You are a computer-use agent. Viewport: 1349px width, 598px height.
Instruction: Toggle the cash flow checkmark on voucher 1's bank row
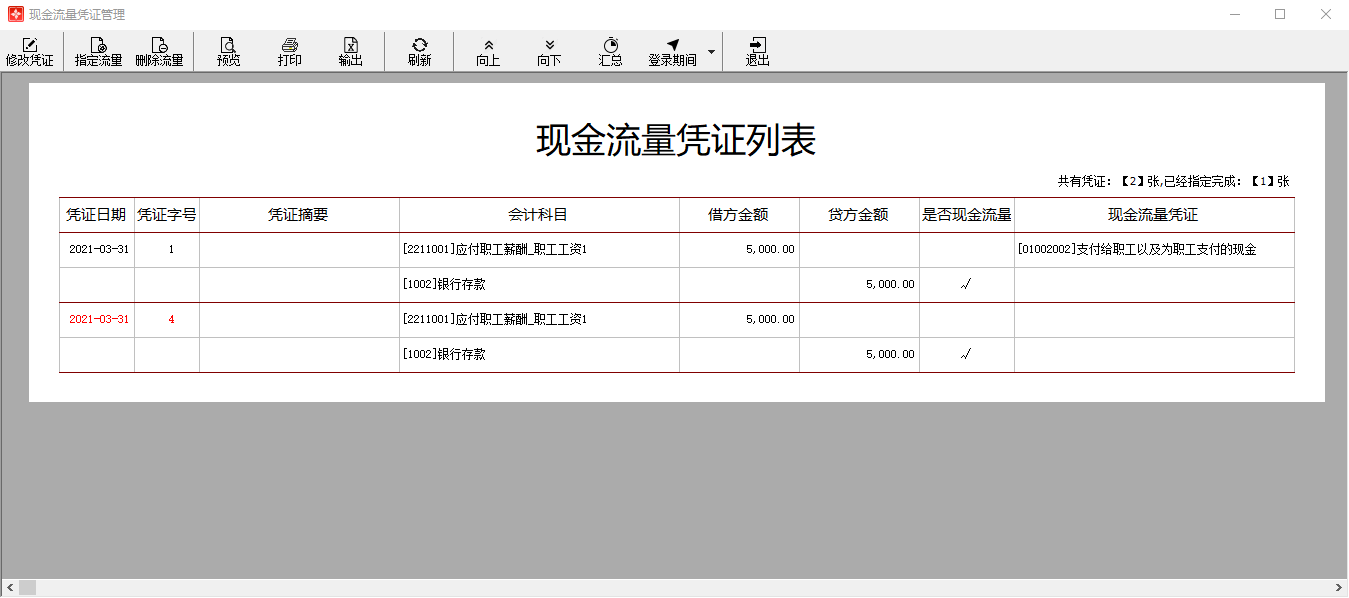pyautogui.click(x=964, y=284)
